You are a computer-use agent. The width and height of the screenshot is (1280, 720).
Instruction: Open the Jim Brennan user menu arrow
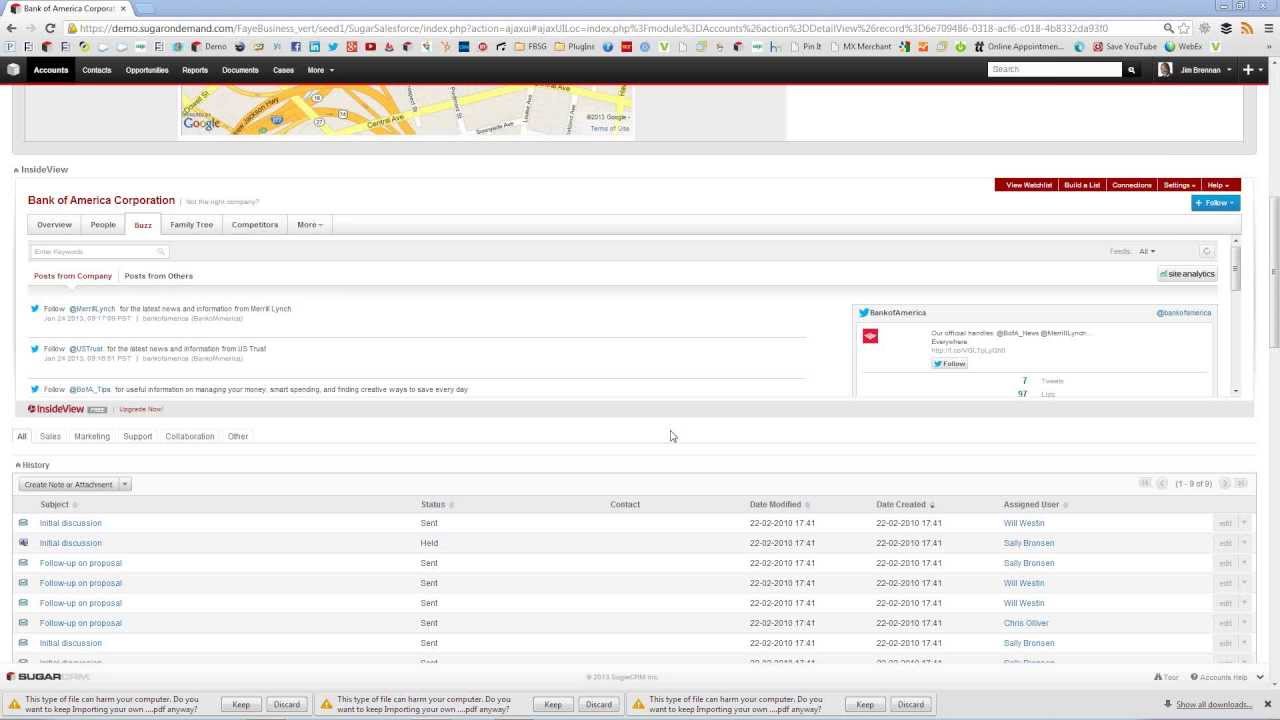(x=1230, y=70)
